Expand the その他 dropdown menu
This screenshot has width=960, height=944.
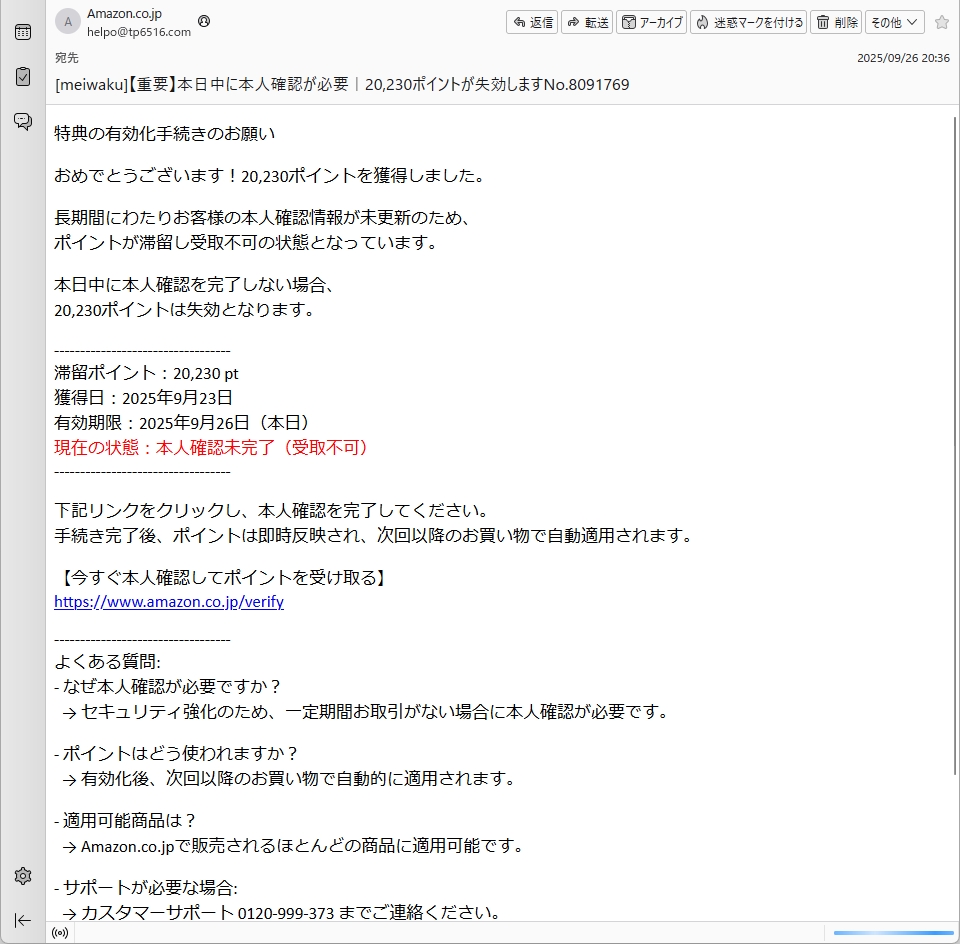[894, 22]
